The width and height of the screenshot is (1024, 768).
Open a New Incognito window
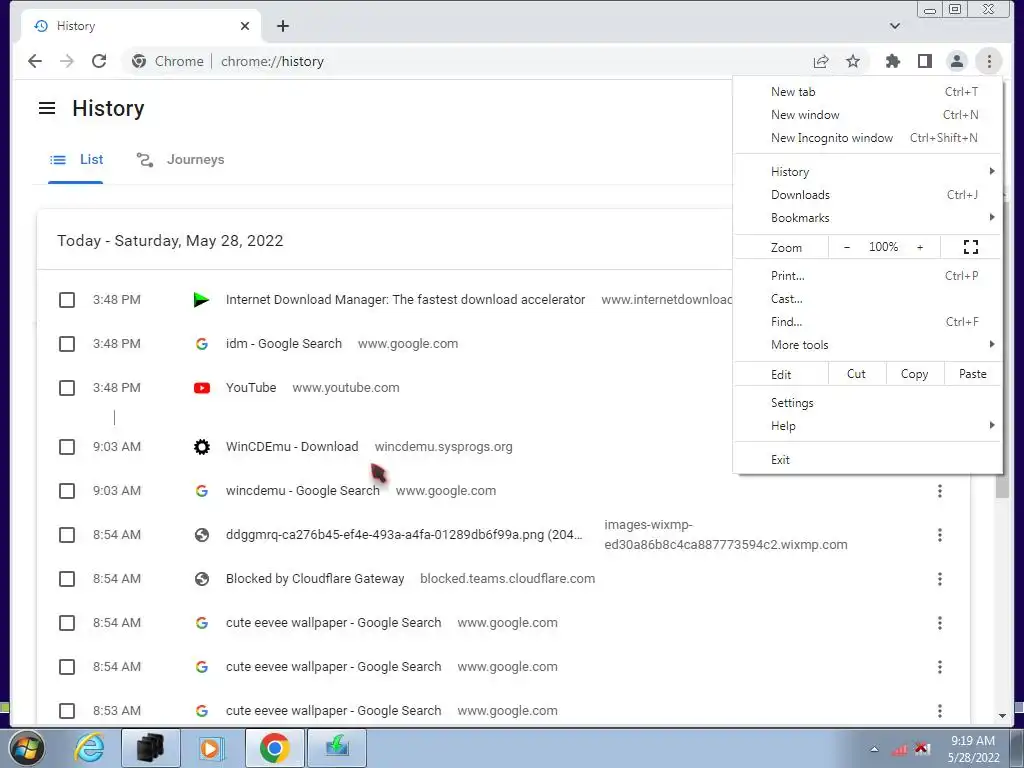pos(867,138)
